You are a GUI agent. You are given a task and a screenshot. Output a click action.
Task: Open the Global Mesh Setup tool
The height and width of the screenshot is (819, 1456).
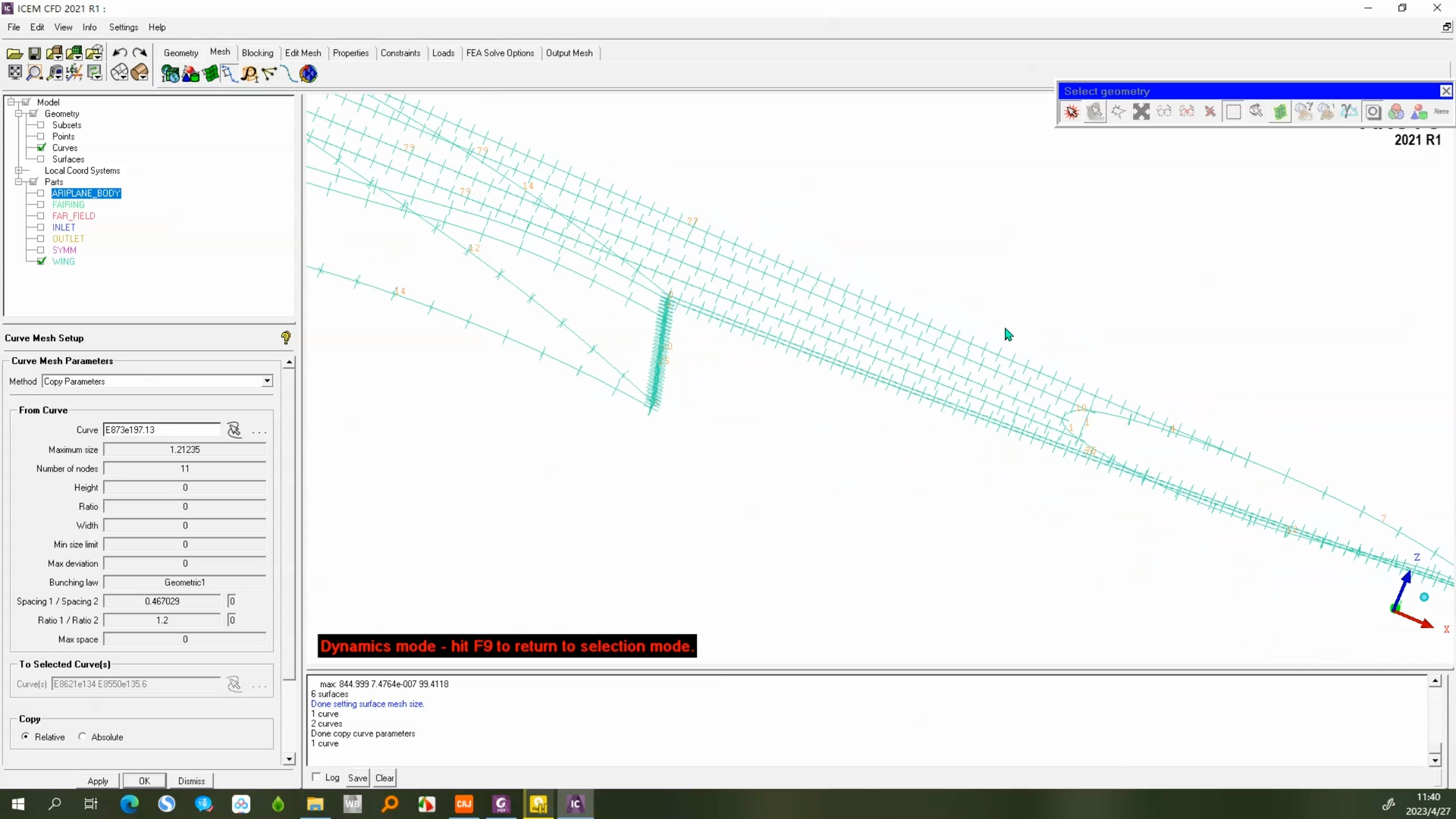coord(171,74)
